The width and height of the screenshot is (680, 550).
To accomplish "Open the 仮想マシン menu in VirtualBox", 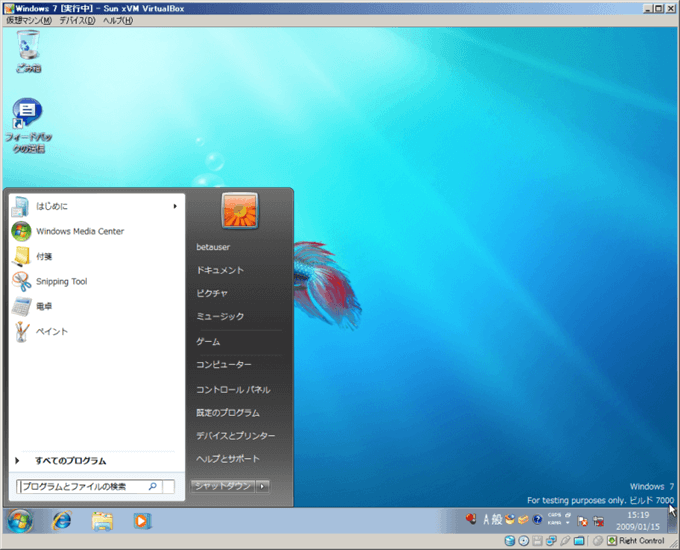I will point(28,20).
